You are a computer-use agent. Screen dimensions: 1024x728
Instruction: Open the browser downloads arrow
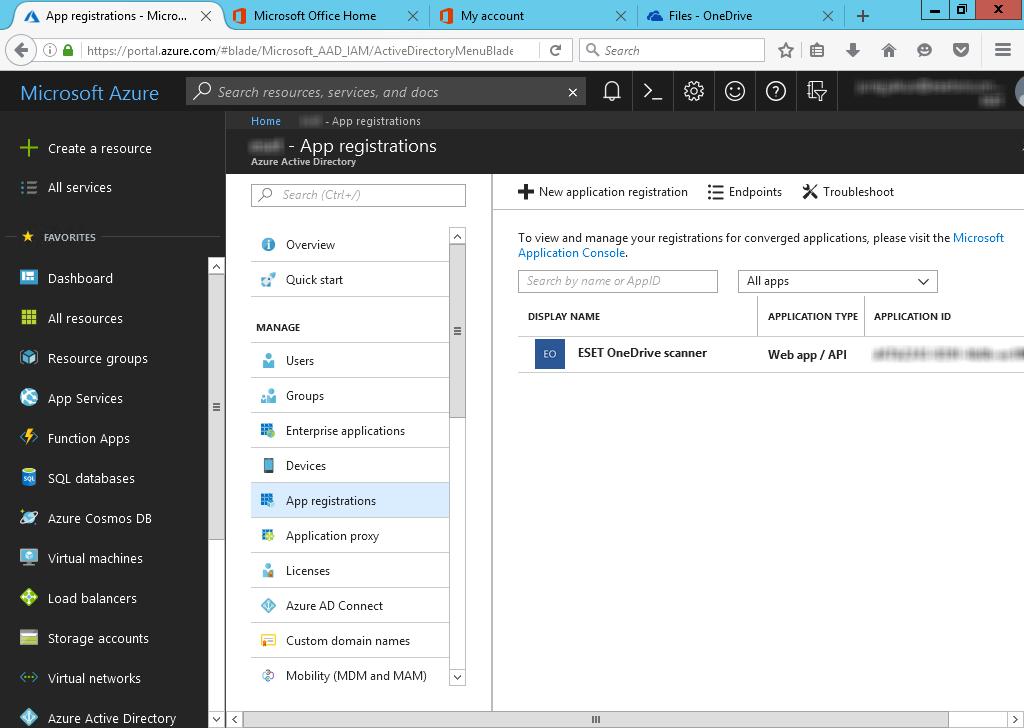point(853,50)
